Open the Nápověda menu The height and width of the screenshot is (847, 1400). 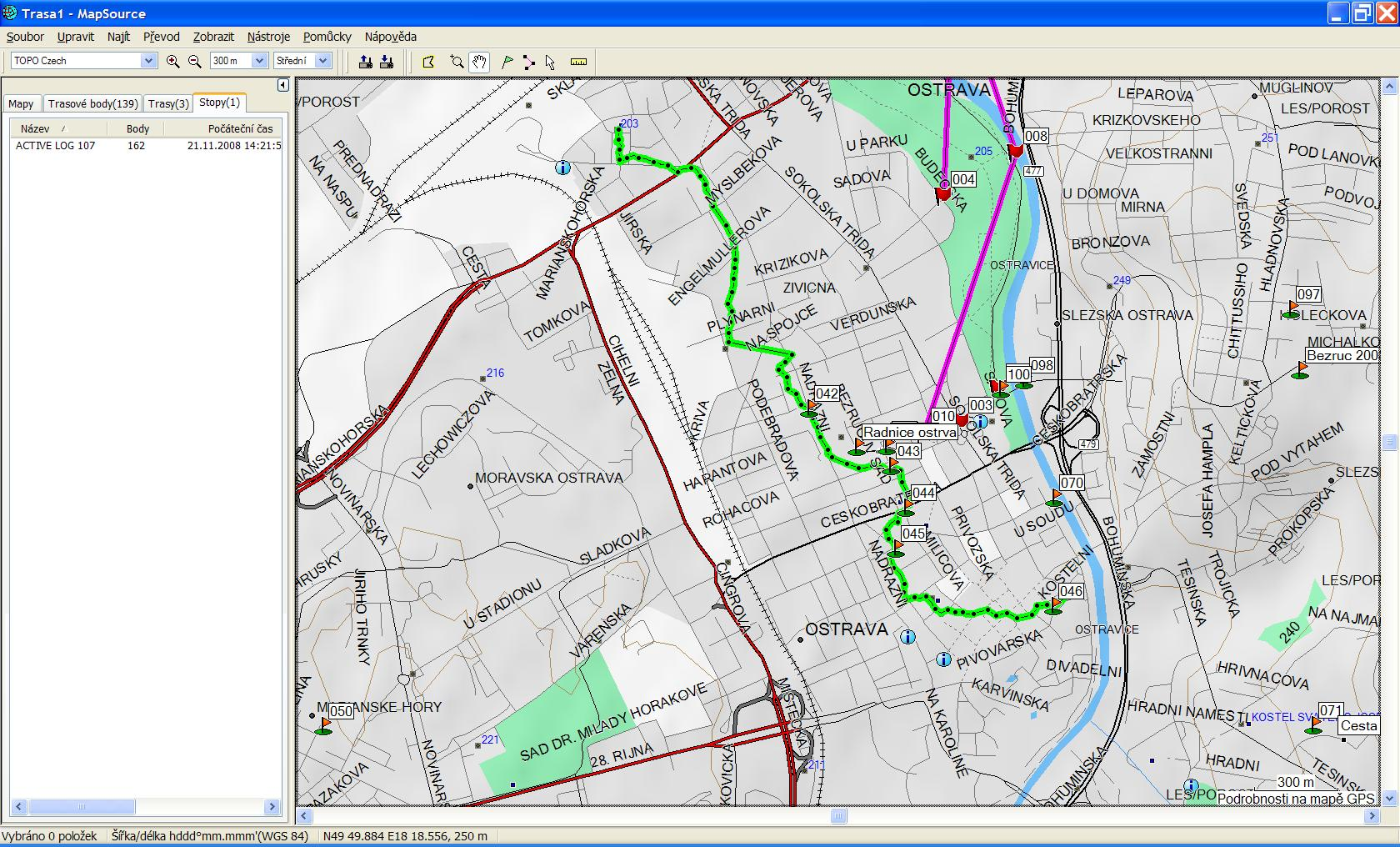tap(391, 37)
